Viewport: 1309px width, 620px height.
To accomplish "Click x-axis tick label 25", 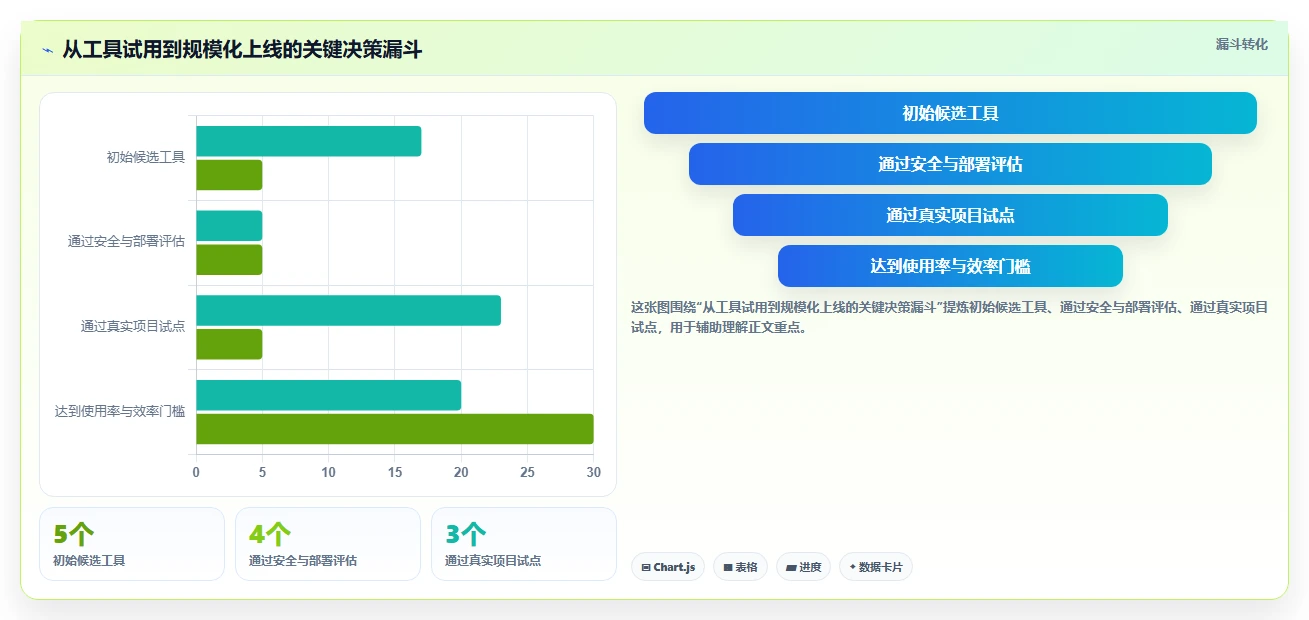I will pyautogui.click(x=528, y=472).
